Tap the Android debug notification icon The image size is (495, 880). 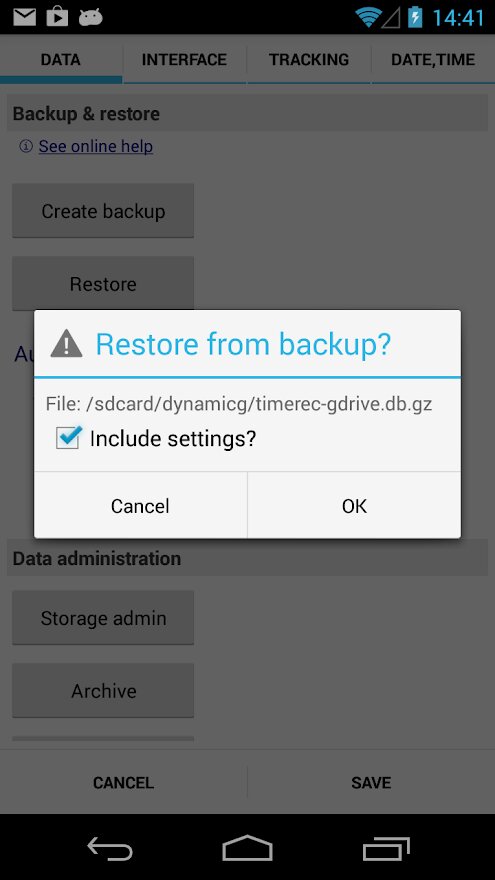90,17
